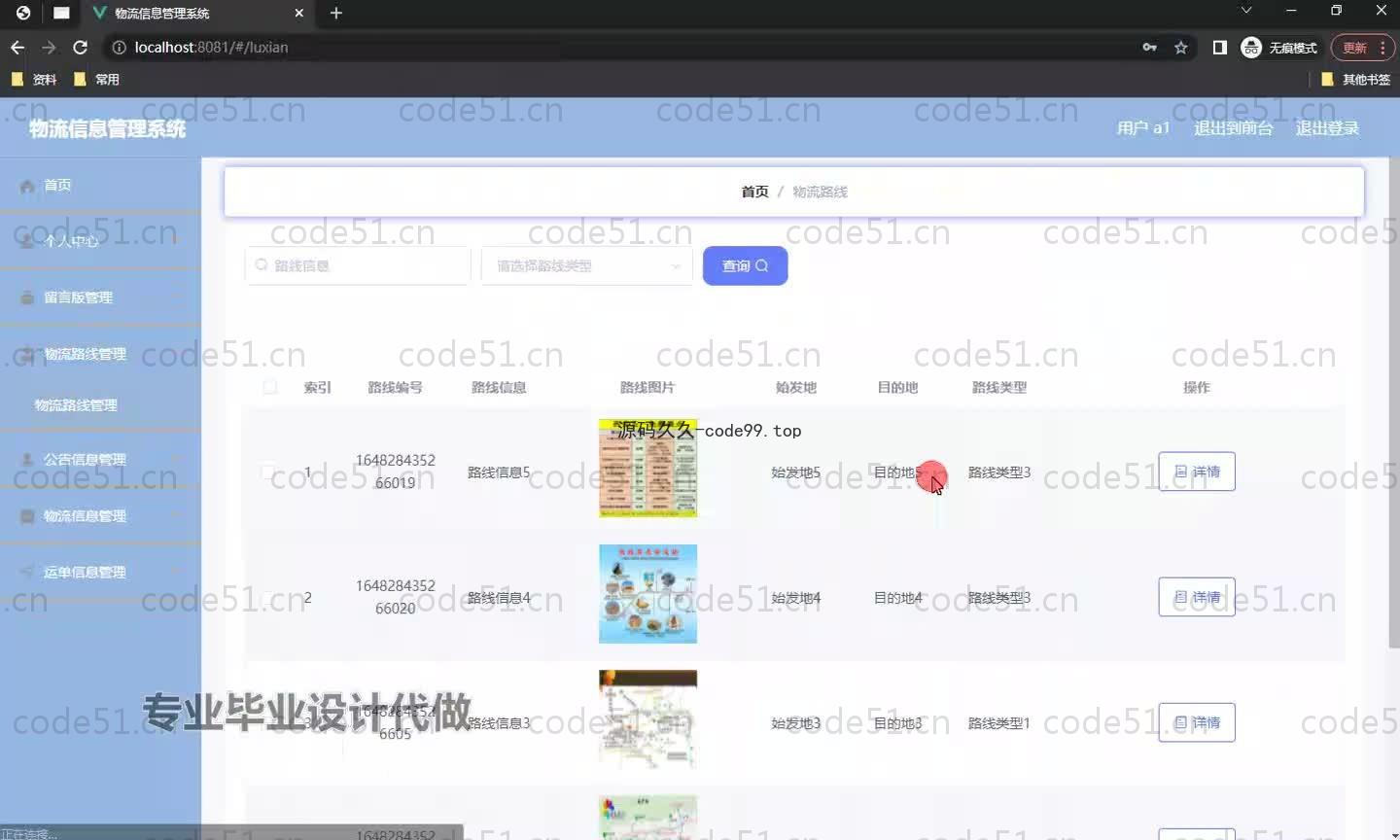Click the home icon beside 首页 in sidebar
Screen dimensions: 1400x840
click(x=27, y=185)
